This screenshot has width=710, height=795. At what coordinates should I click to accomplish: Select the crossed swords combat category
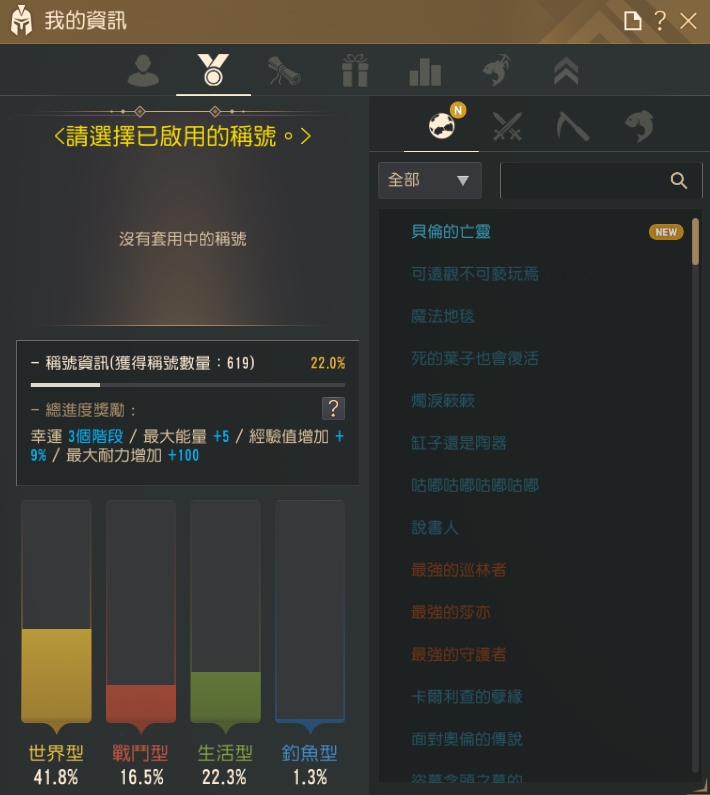point(507,126)
